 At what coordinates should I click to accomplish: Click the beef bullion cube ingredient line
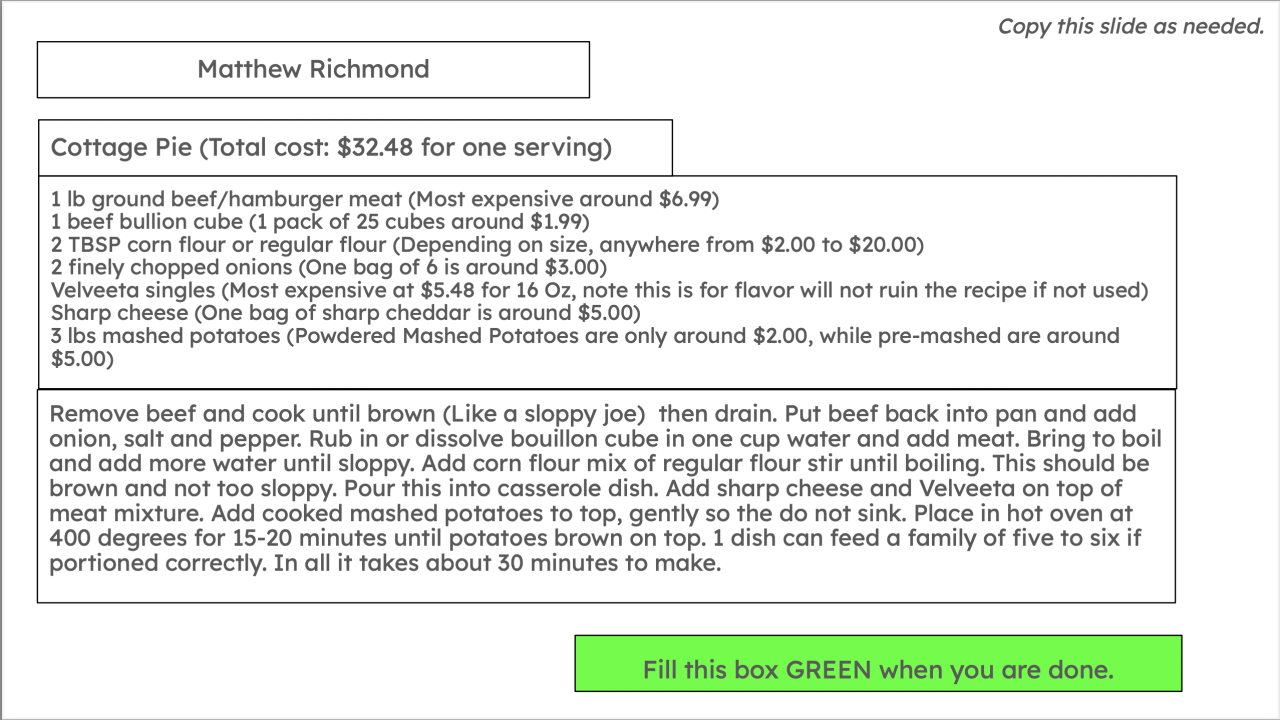point(320,221)
